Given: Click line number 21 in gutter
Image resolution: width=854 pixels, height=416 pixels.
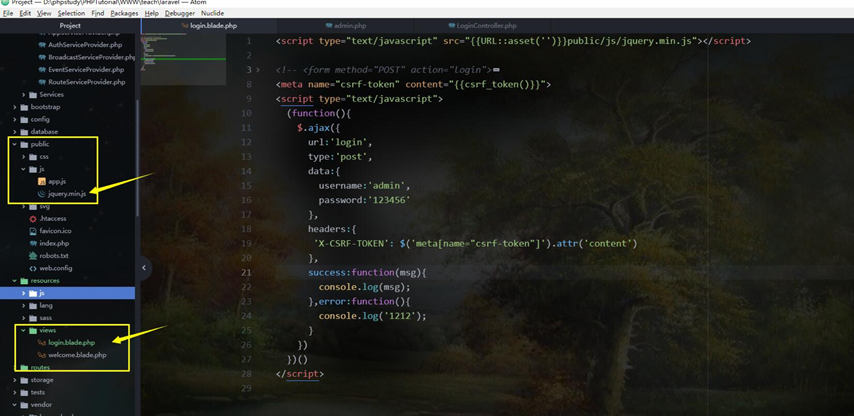Looking at the screenshot, I should pyautogui.click(x=246, y=272).
